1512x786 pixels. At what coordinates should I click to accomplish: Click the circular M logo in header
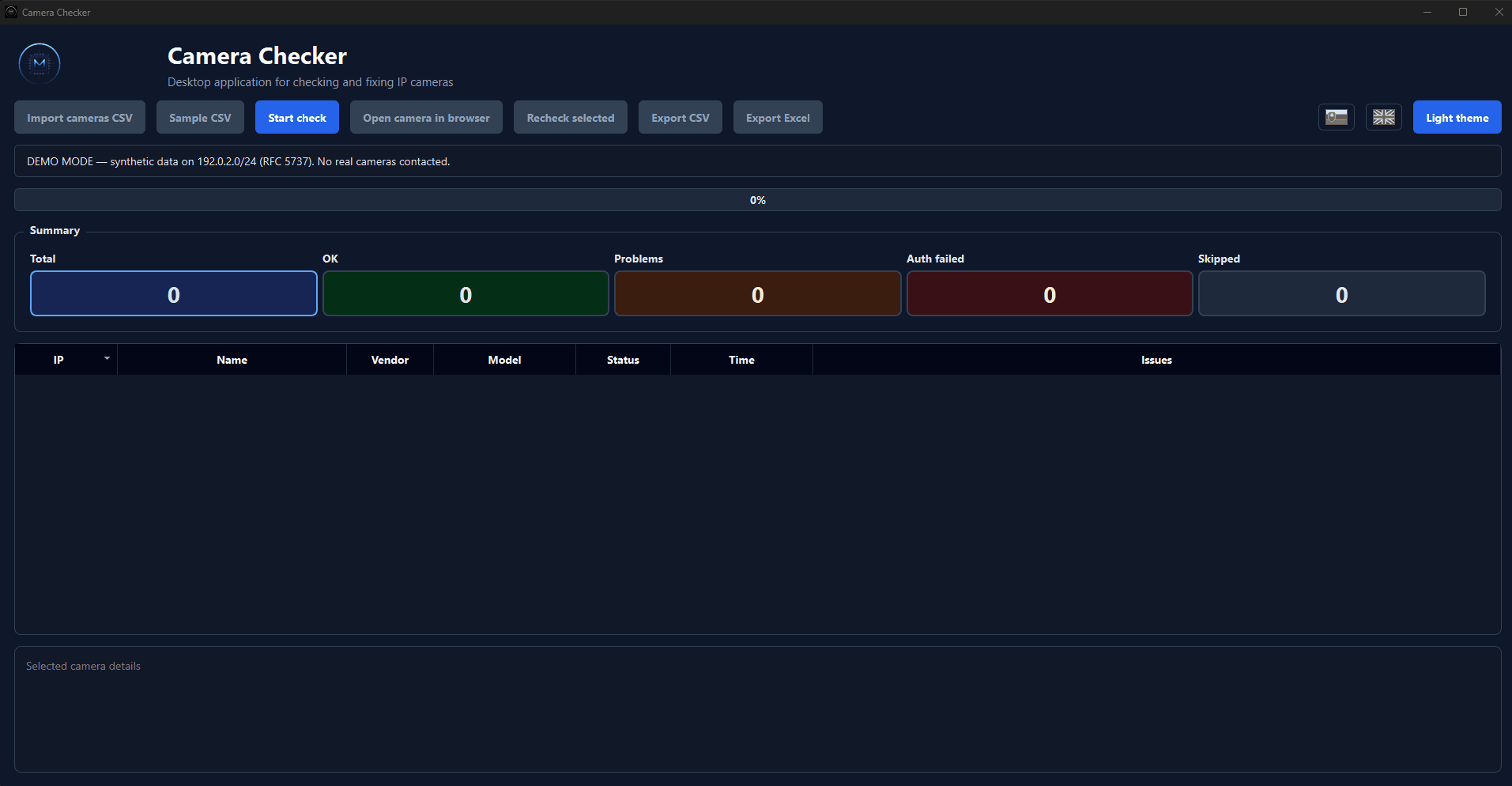(40, 63)
